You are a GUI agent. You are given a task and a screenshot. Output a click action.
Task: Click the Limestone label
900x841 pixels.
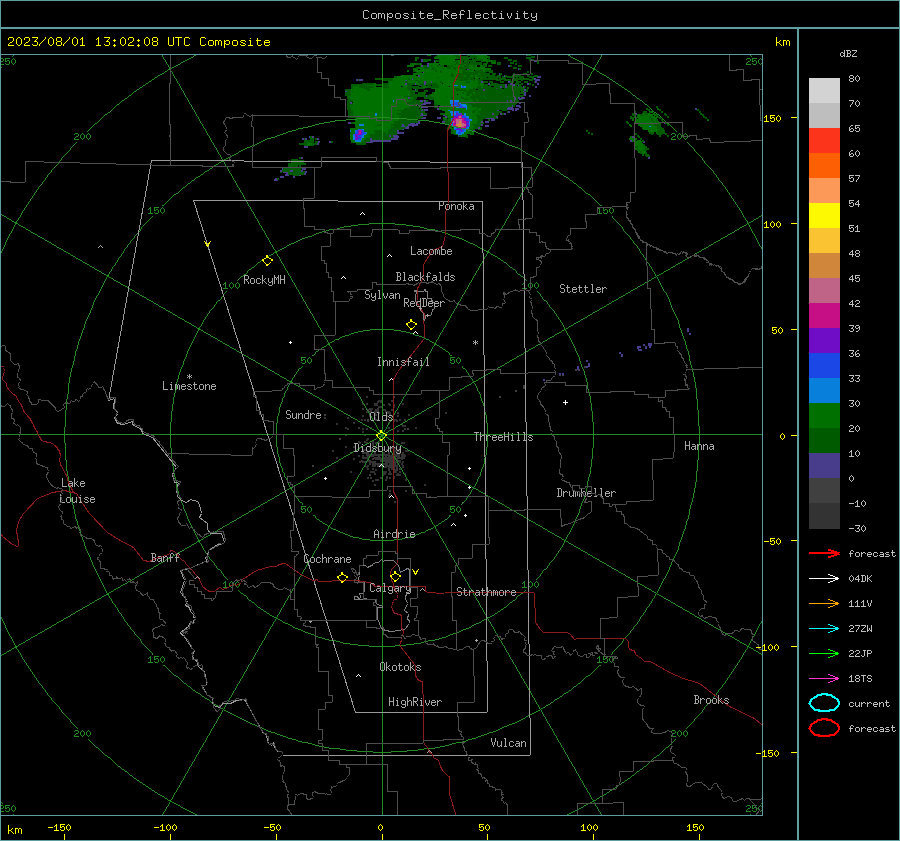189,386
